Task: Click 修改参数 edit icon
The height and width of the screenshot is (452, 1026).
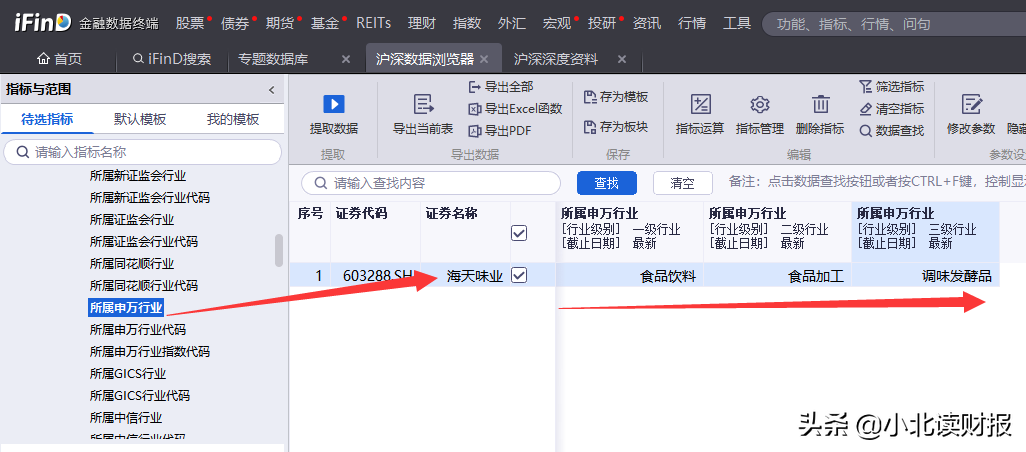Action: coord(972,104)
